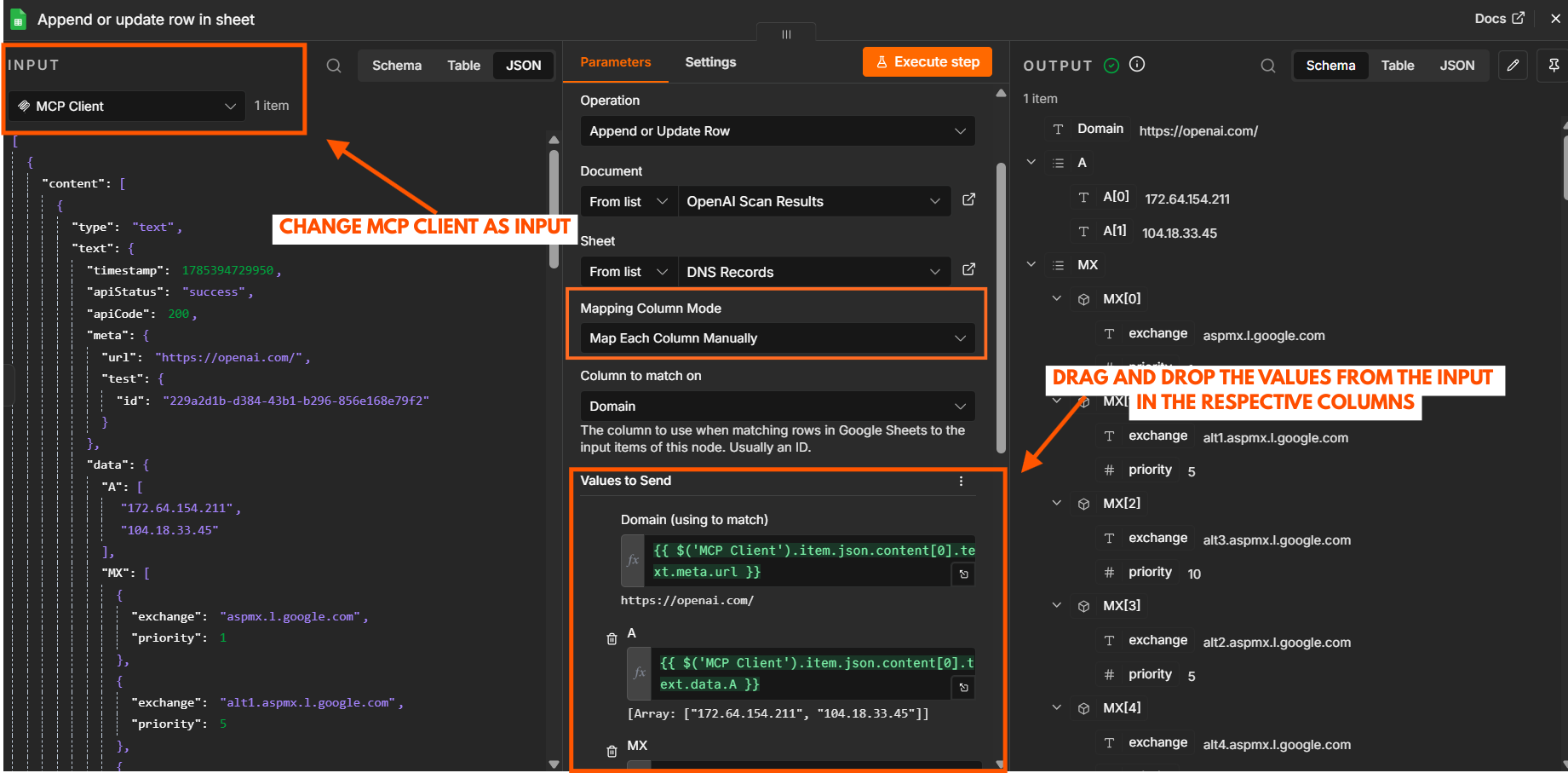Switch output view to Table tab
This screenshot has width=1568, height=773.
1398,66
